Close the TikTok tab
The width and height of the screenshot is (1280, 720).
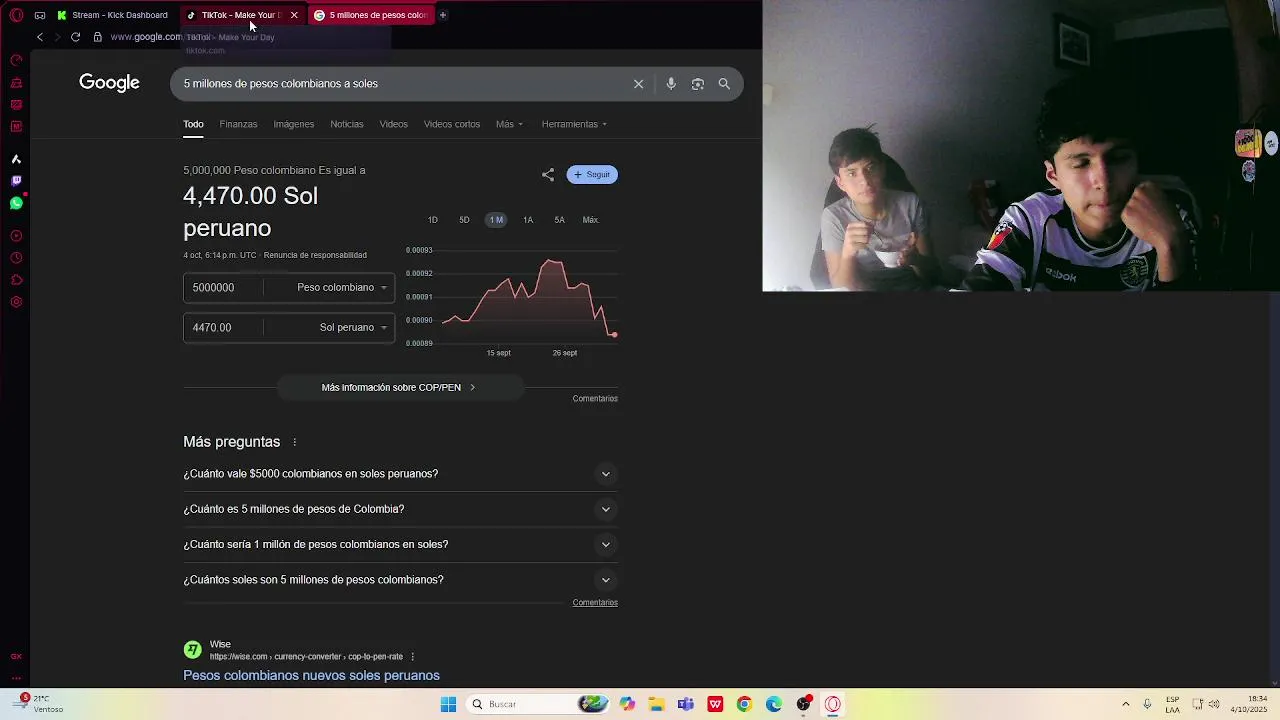tap(294, 15)
